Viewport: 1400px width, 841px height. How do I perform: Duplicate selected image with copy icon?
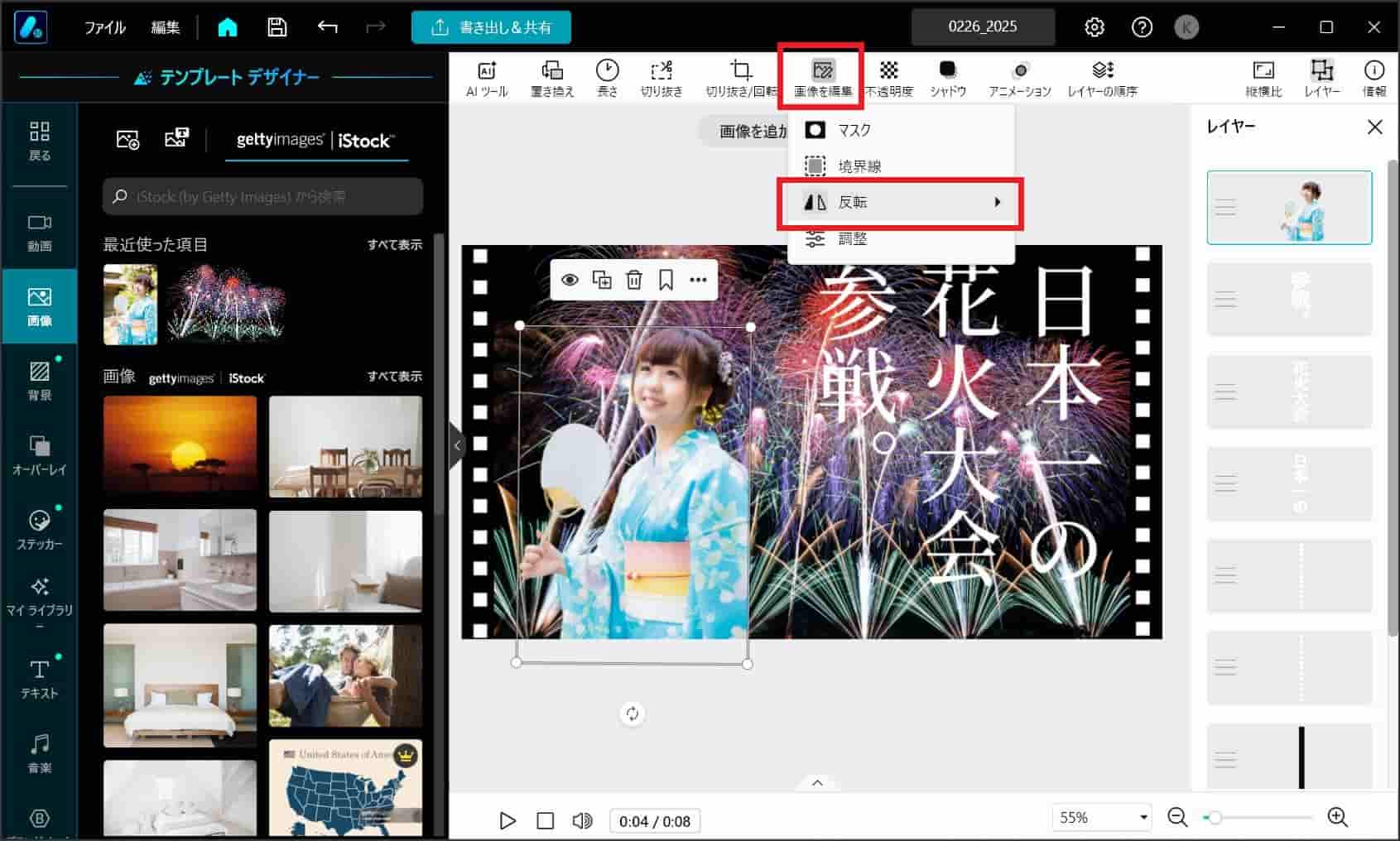(602, 280)
